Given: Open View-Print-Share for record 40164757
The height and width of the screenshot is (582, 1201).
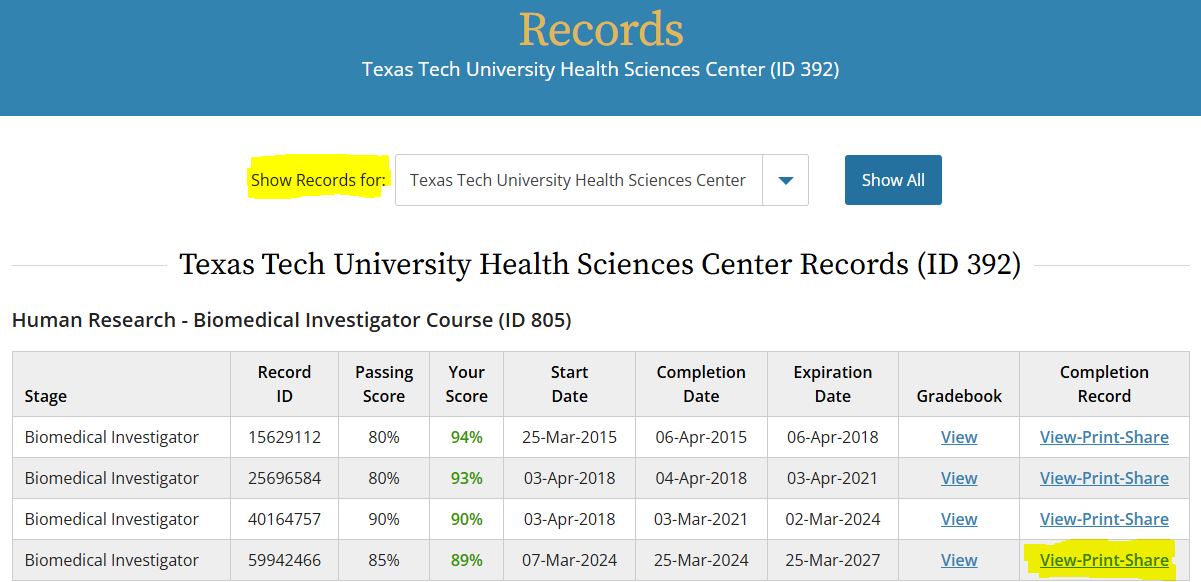Looking at the screenshot, I should pos(1104,519).
